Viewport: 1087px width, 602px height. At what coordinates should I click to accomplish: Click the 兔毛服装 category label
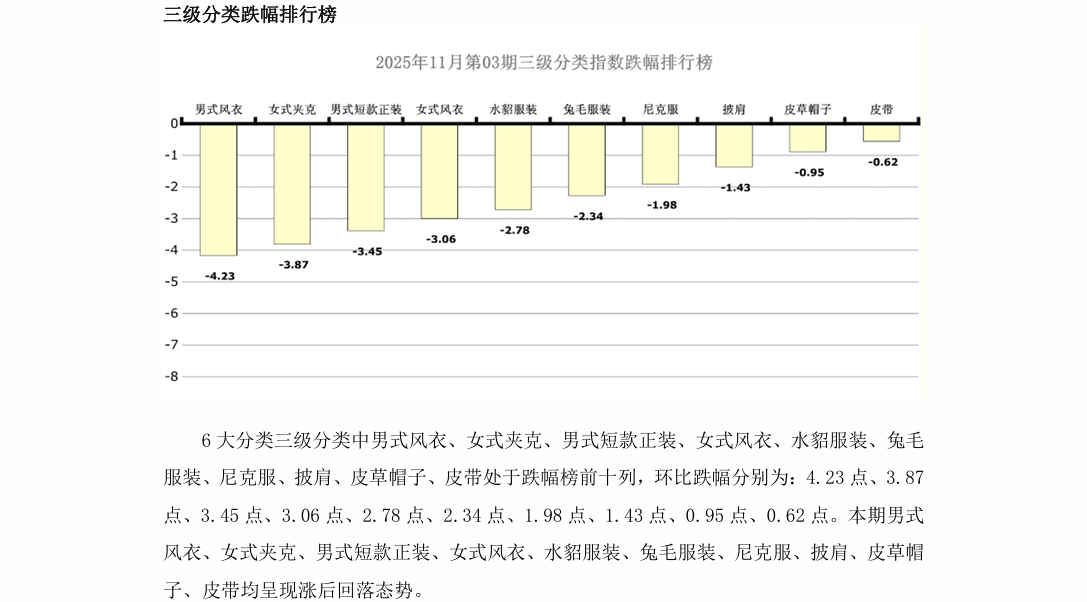click(x=587, y=110)
